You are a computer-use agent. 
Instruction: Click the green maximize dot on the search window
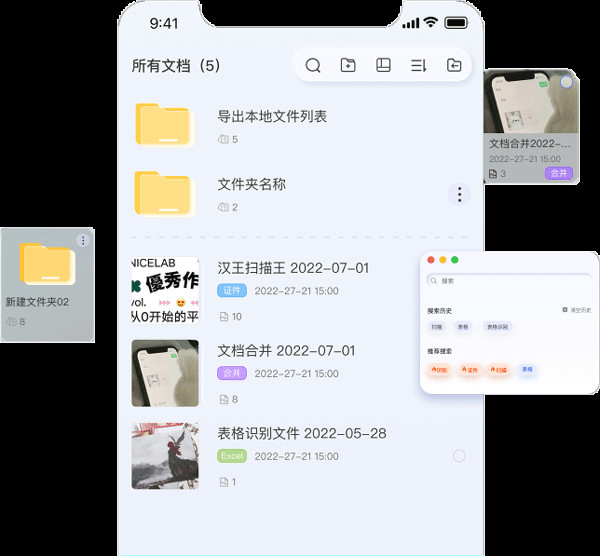coord(455,260)
